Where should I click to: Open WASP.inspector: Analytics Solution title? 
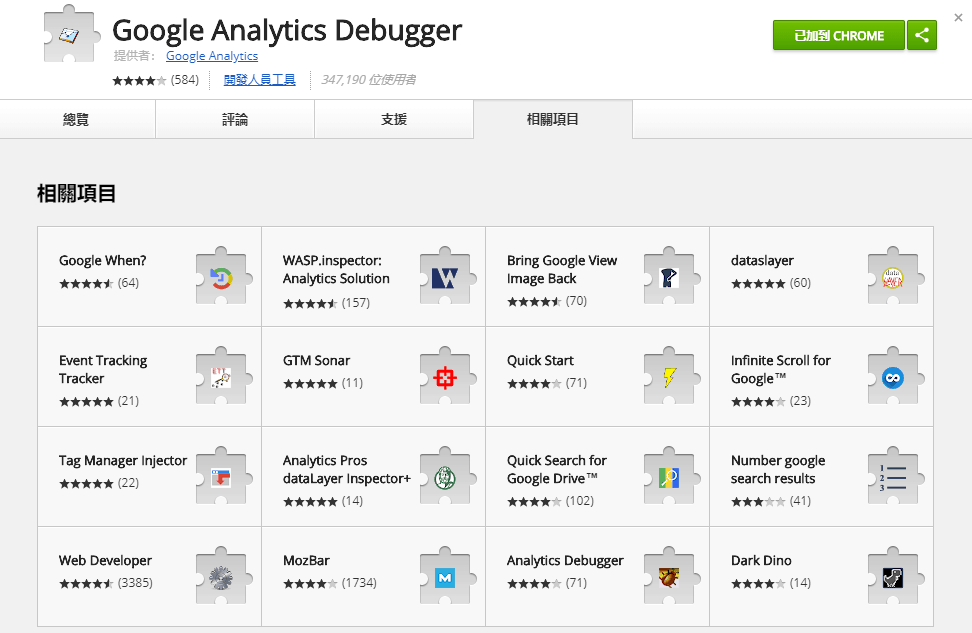(x=336, y=270)
